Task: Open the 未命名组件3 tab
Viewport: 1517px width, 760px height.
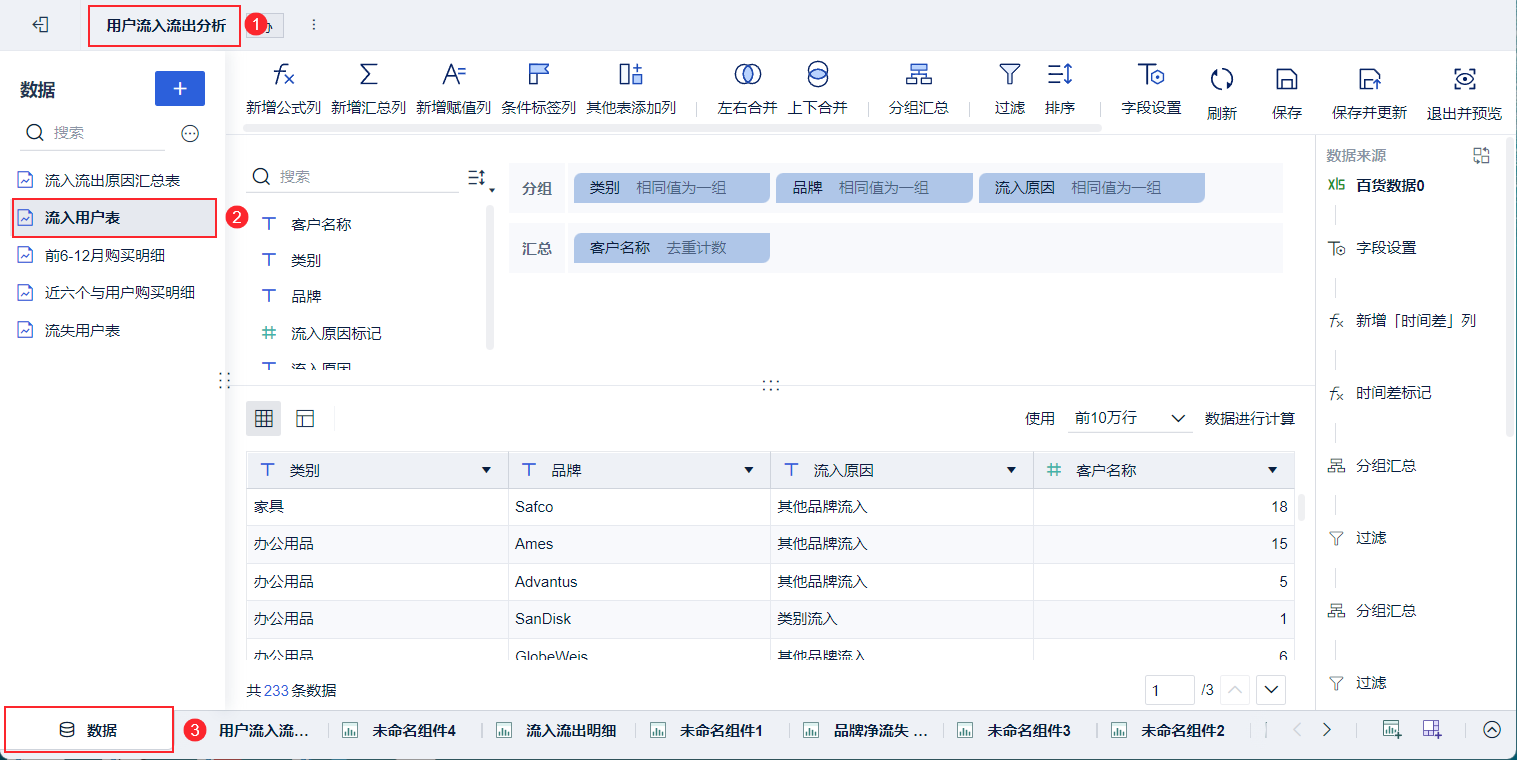Action: 1016,730
